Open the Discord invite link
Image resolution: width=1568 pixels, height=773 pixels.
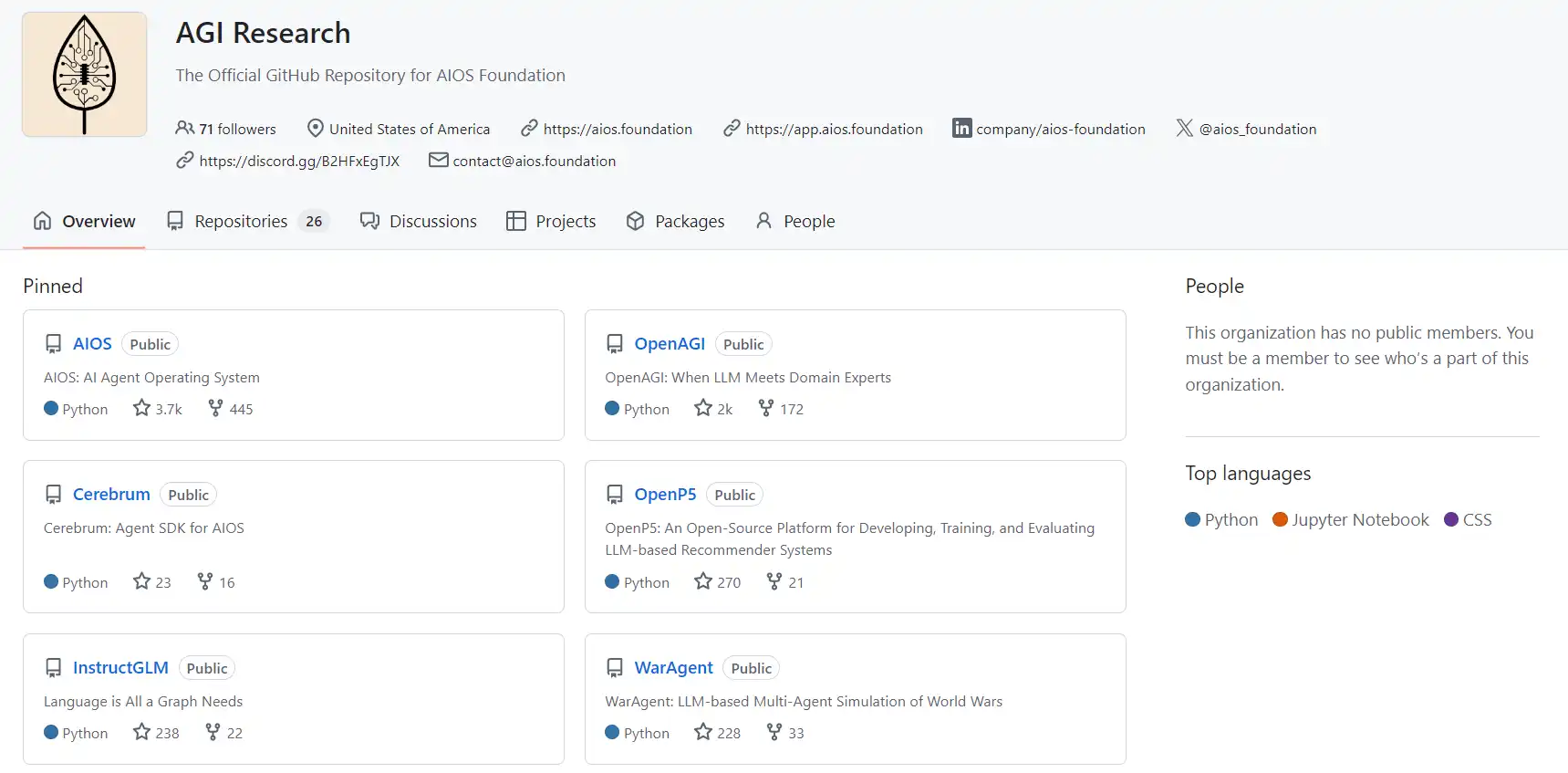[x=298, y=162]
